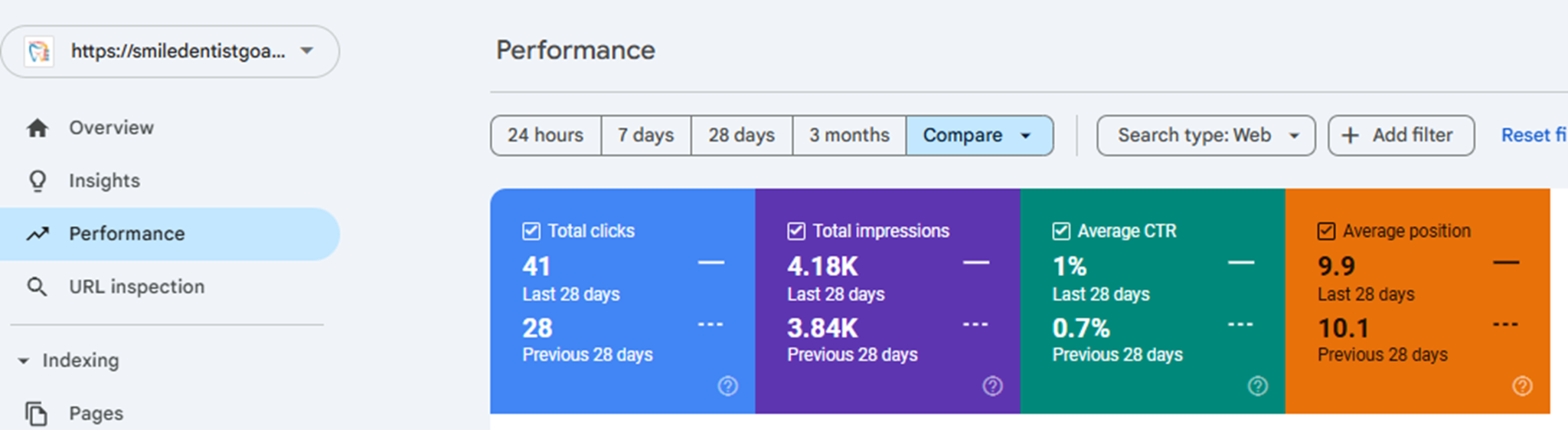1568x430 pixels.
Task: Open the Search type: Web dropdown
Action: [1206, 136]
